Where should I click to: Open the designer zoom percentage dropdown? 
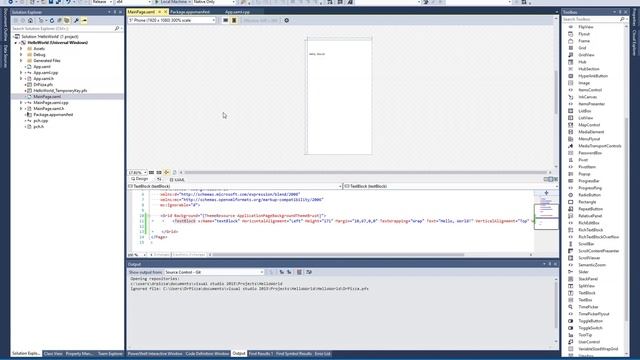click(x=145, y=173)
